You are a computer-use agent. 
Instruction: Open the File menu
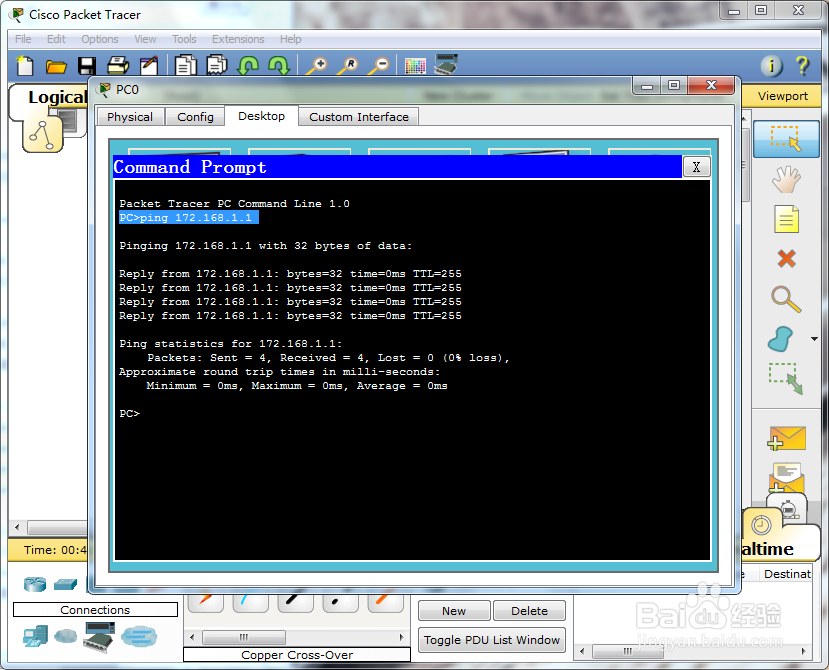click(x=23, y=39)
